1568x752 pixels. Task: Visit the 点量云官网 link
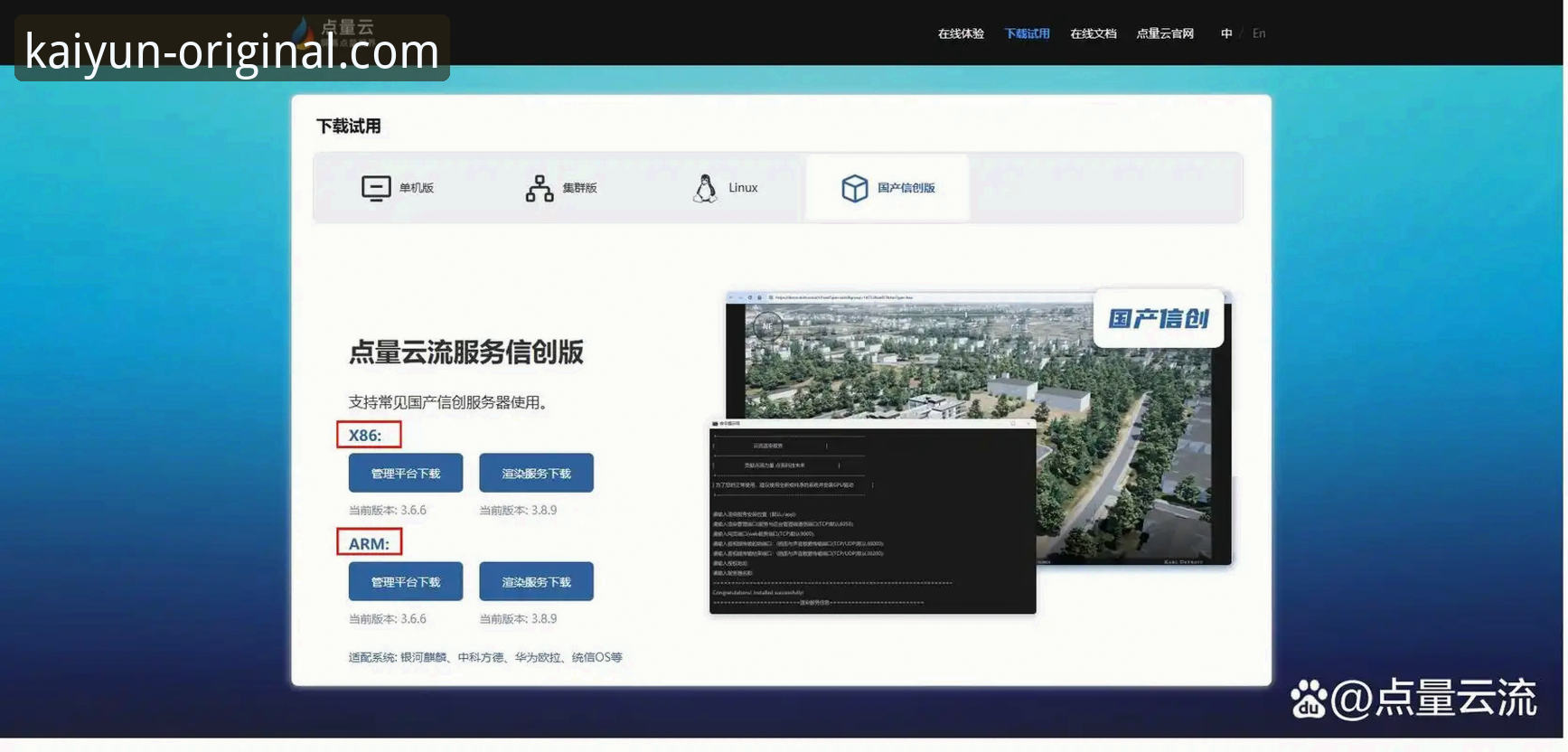(x=1165, y=33)
